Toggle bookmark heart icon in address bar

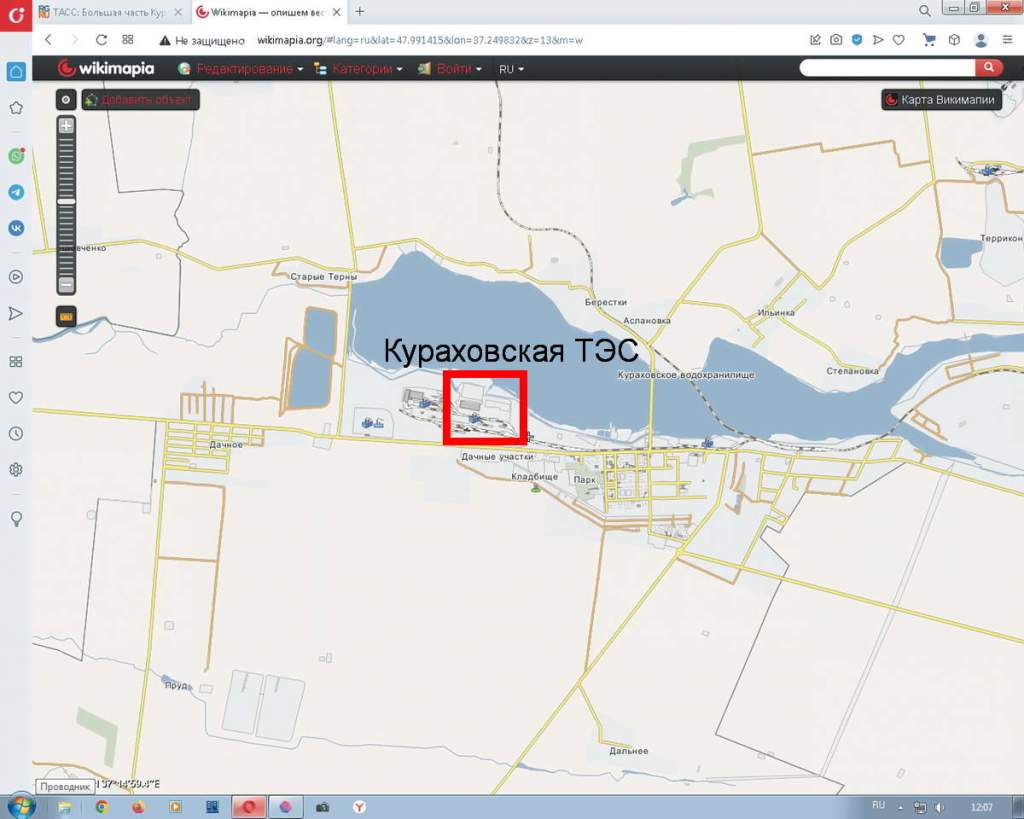898,40
